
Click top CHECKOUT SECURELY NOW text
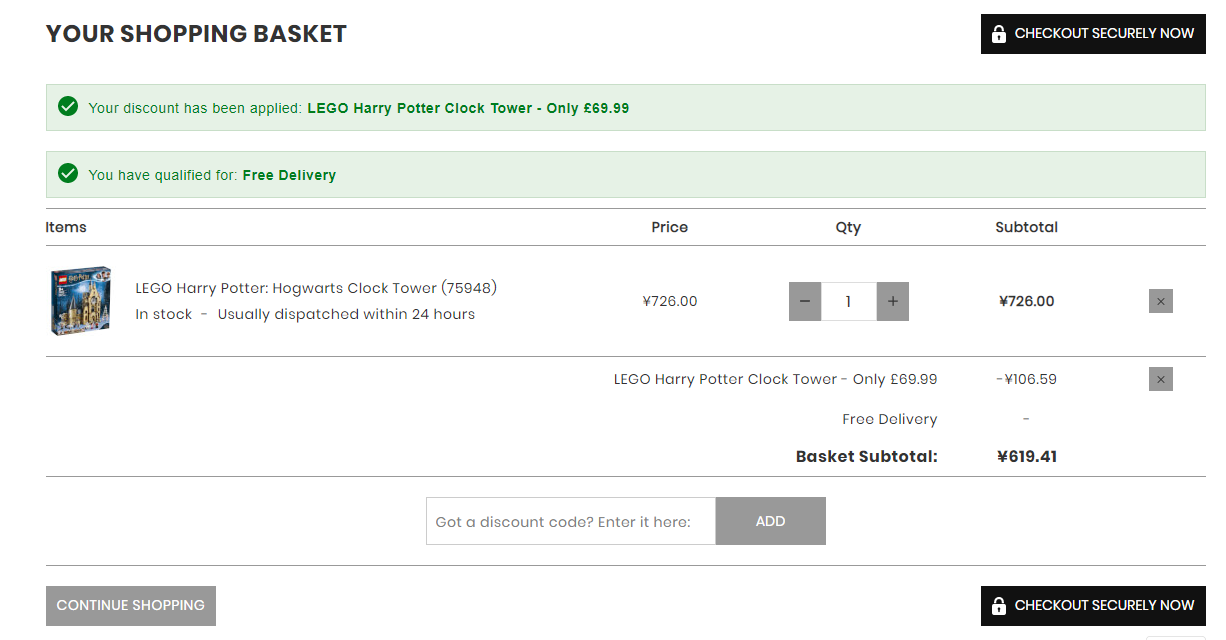[1104, 34]
